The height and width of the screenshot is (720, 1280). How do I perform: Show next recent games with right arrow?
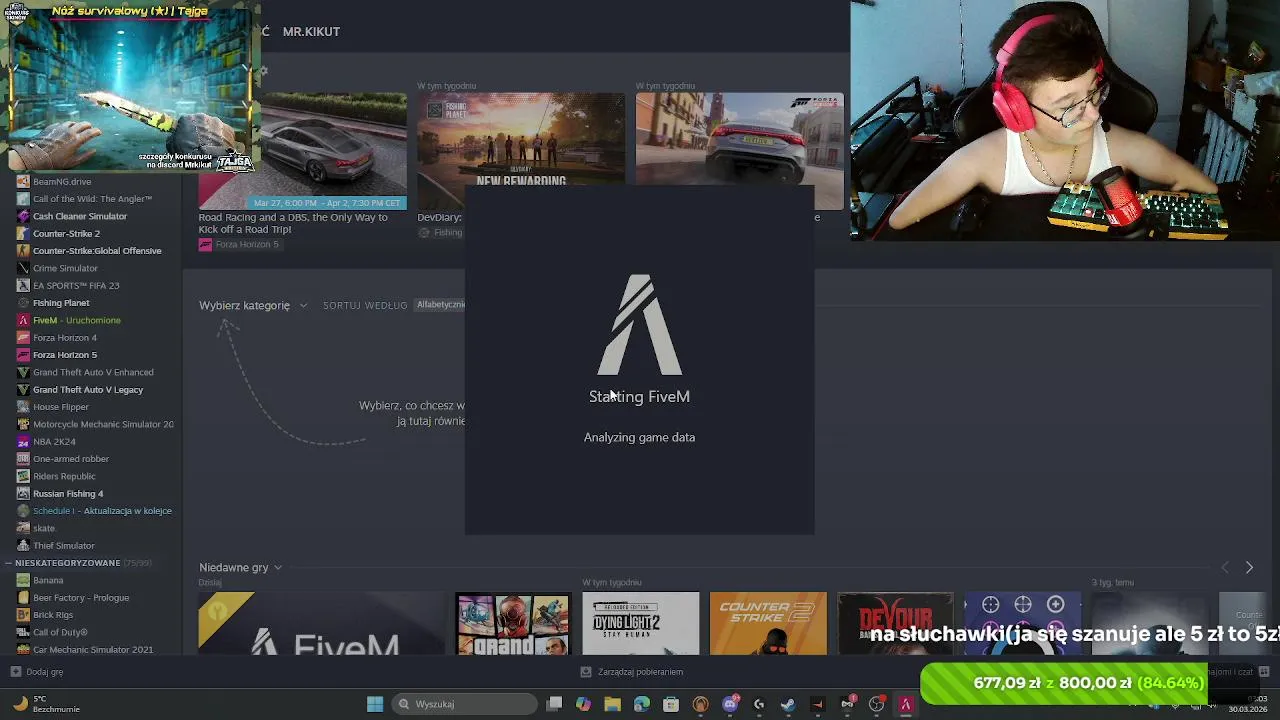[x=1249, y=567]
